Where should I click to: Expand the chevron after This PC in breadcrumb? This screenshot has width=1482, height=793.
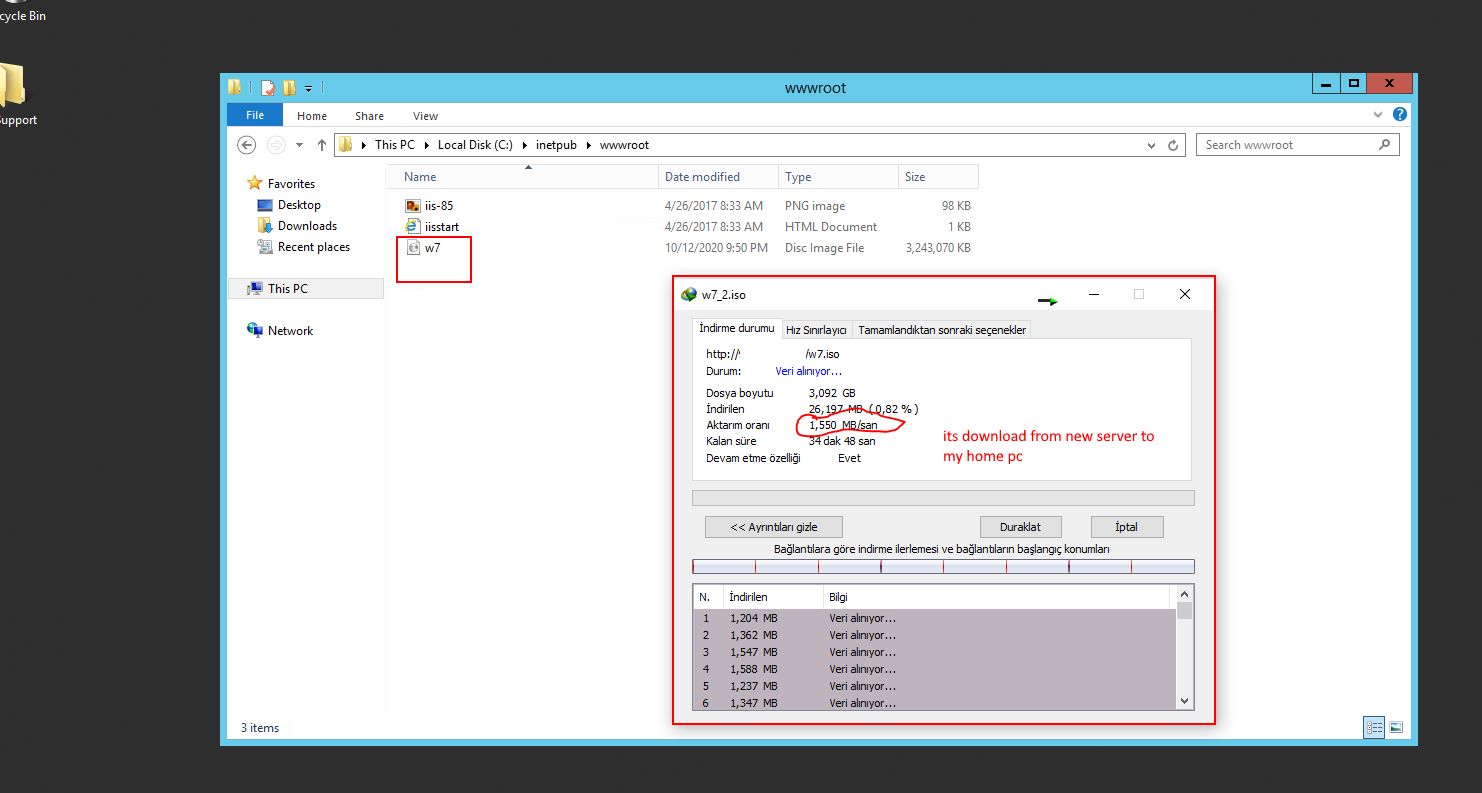pyautogui.click(x=426, y=145)
